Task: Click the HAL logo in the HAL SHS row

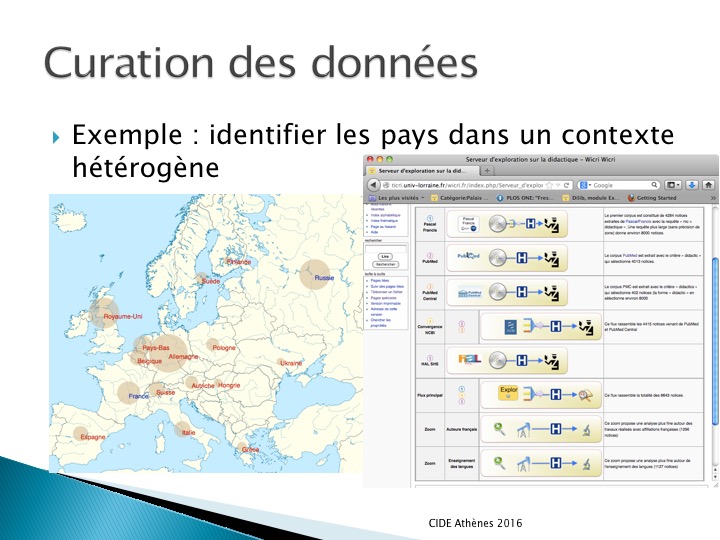Action: pyautogui.click(x=469, y=359)
